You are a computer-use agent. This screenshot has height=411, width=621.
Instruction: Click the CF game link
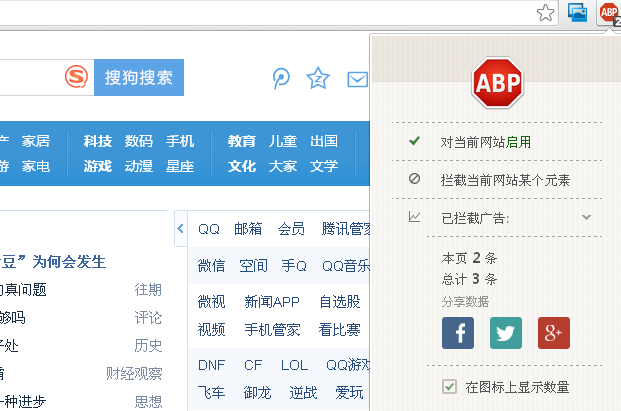pos(253,365)
